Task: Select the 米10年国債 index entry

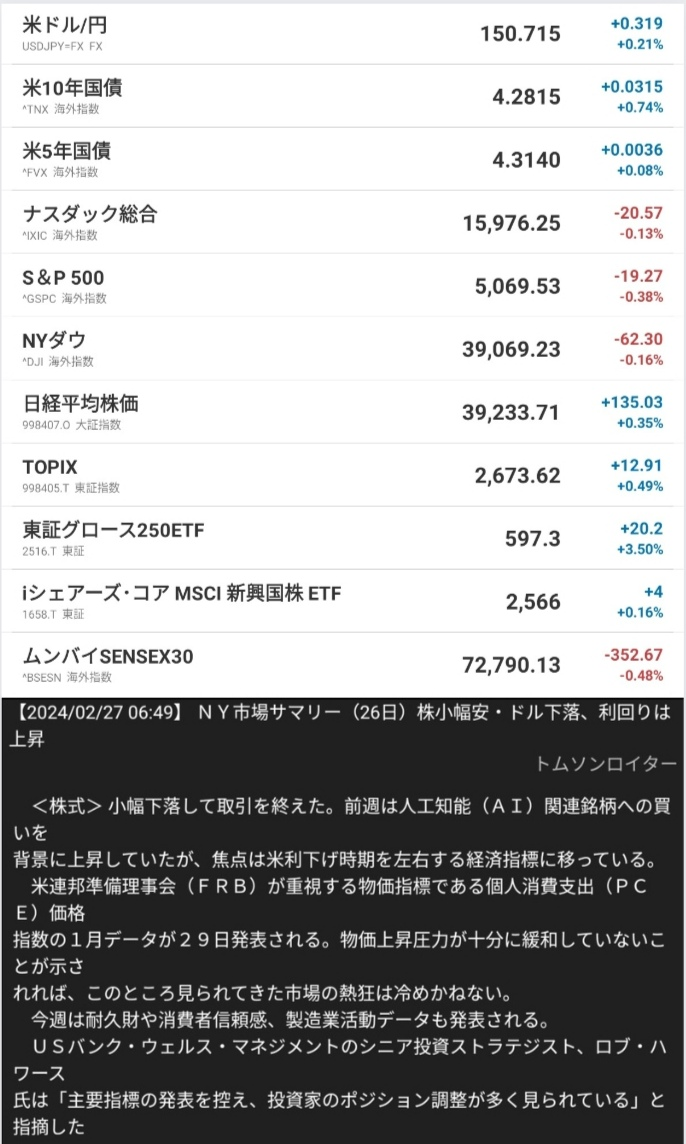Action: (72, 87)
